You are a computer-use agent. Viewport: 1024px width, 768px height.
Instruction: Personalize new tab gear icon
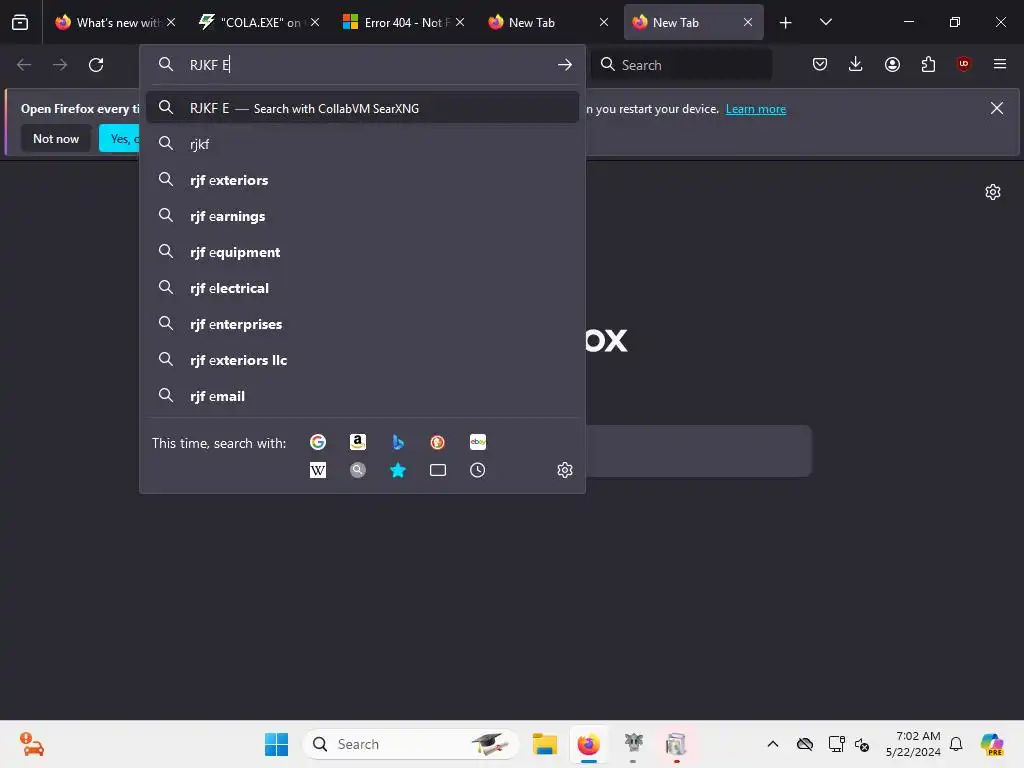coord(993,192)
